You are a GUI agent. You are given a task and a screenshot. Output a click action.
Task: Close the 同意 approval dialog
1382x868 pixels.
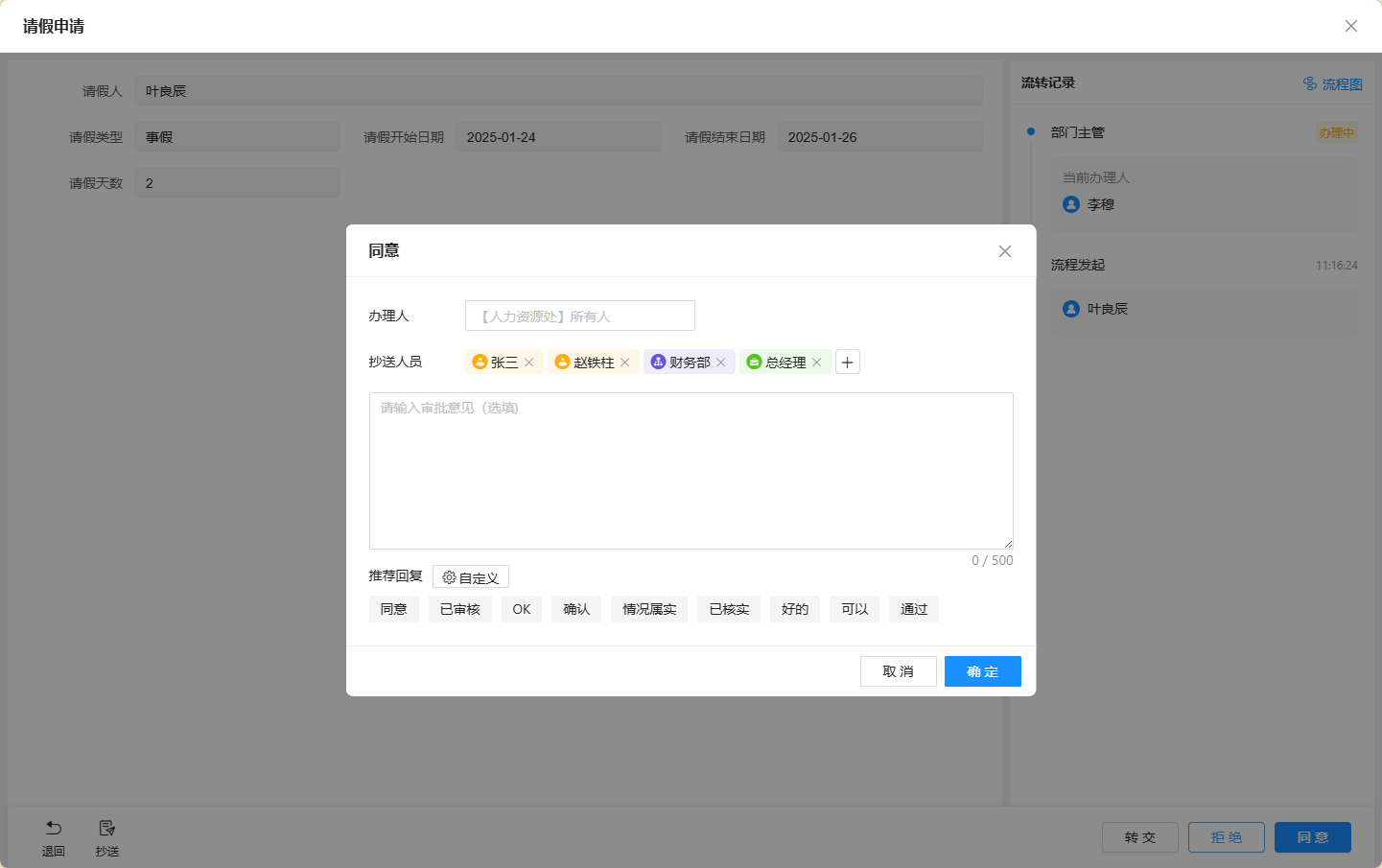coord(1005,251)
